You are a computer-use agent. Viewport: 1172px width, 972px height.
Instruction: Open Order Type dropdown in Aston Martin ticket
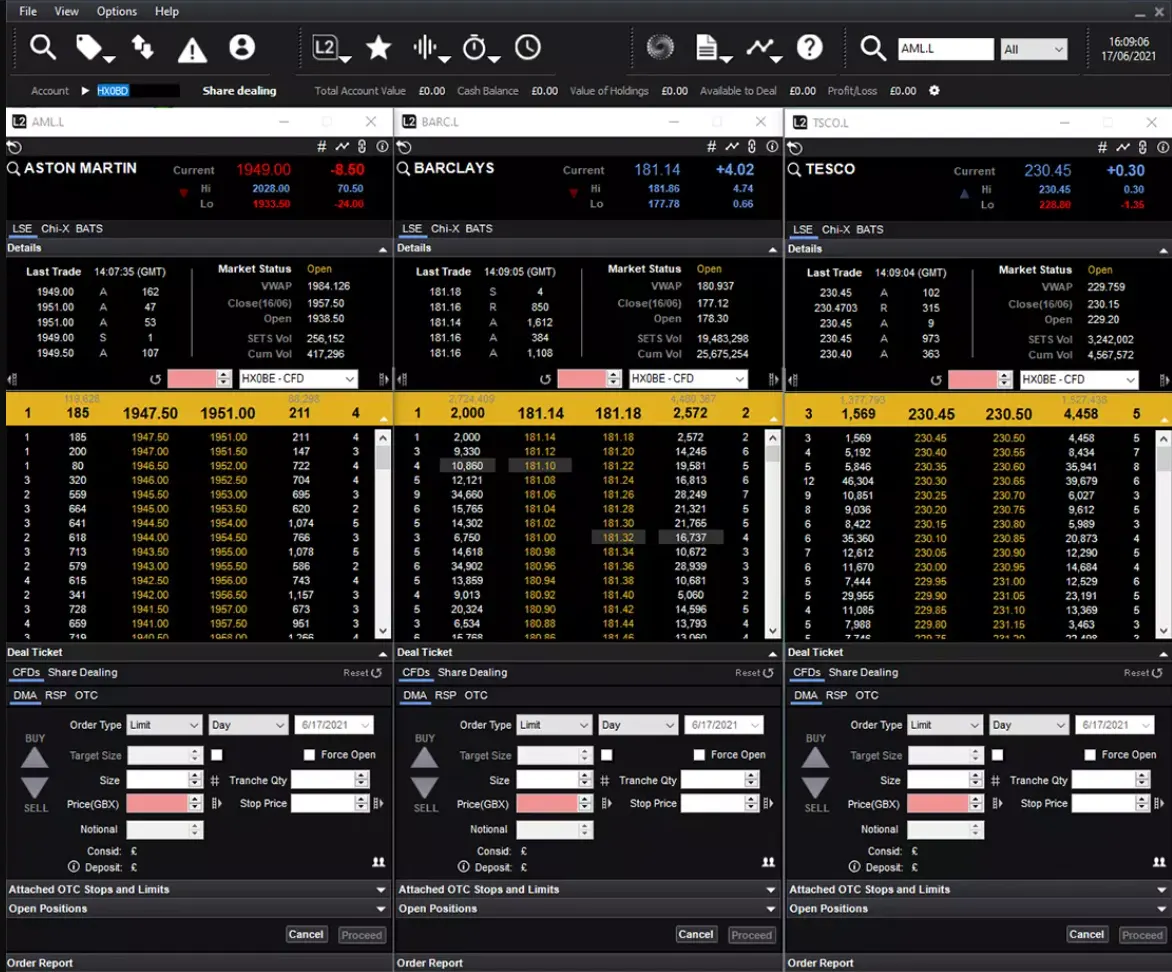coord(164,725)
